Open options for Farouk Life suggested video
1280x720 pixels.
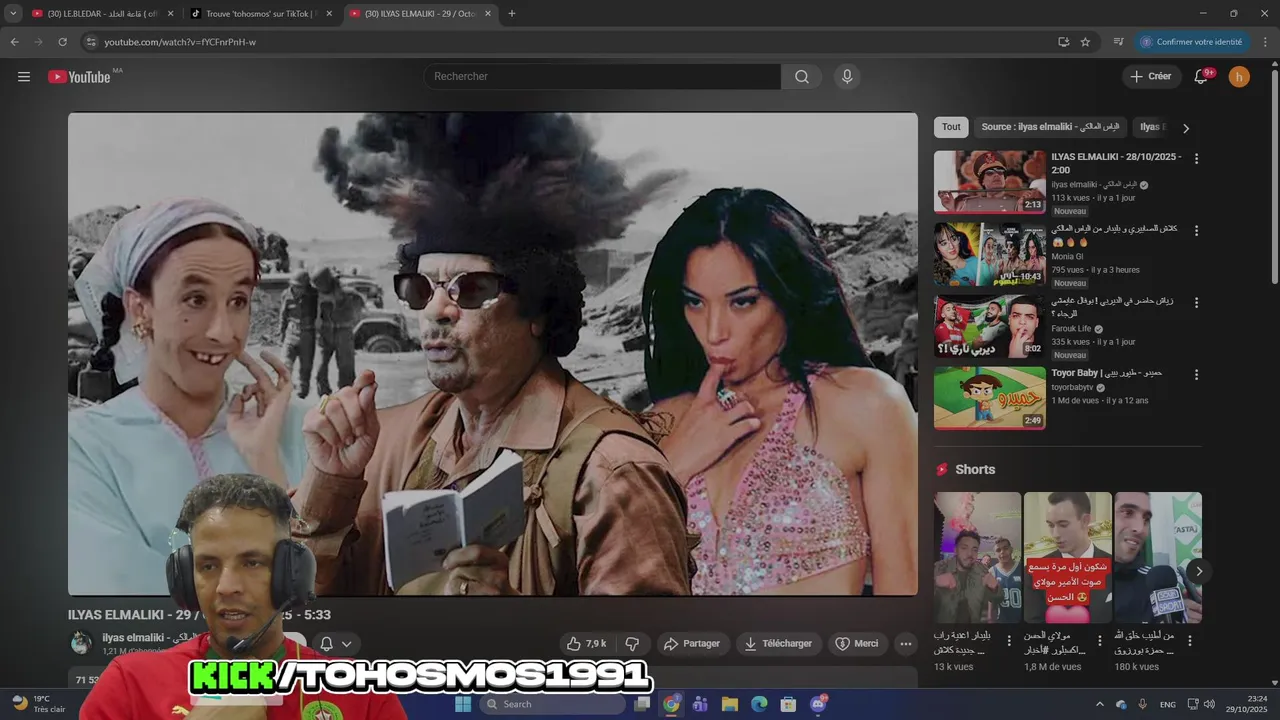coord(1196,303)
